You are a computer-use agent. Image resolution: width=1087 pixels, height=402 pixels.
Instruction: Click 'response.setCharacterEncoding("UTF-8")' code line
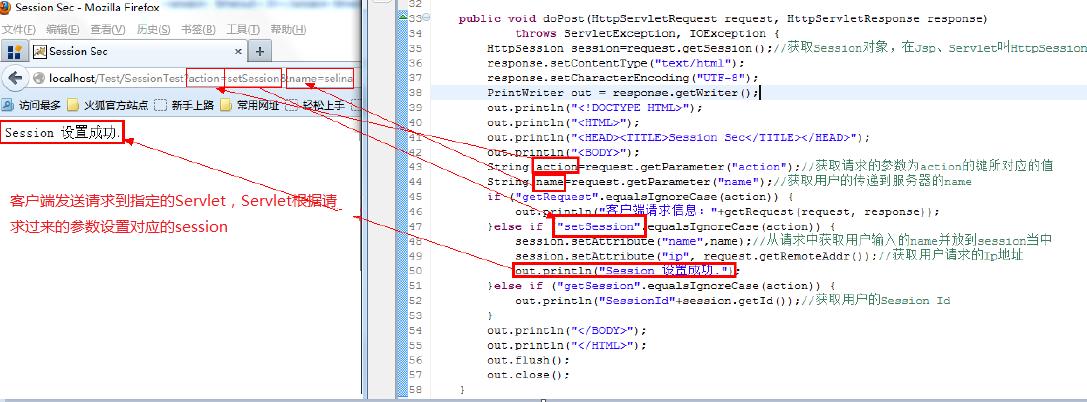pyautogui.click(x=623, y=78)
